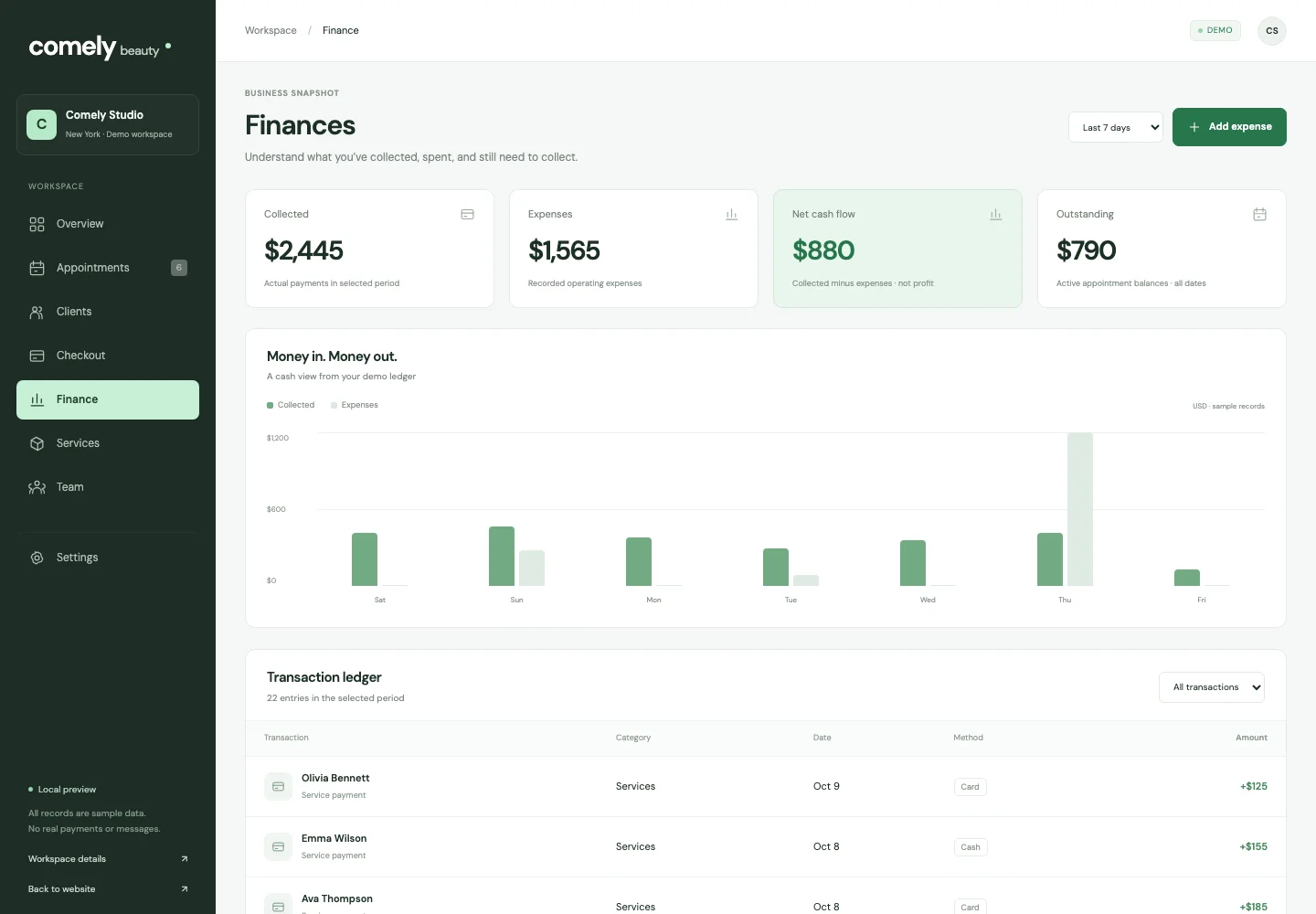Open the Team section
The width and height of the screenshot is (1316, 914).
tap(108, 487)
